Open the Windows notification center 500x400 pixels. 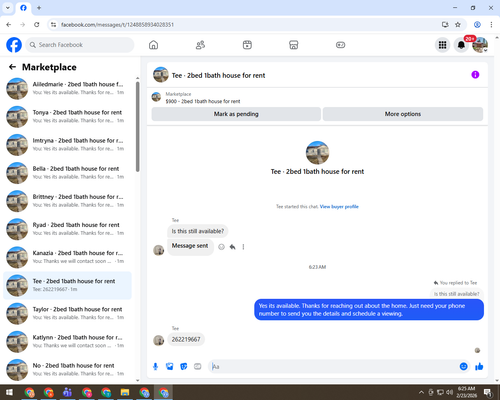tap(488, 392)
